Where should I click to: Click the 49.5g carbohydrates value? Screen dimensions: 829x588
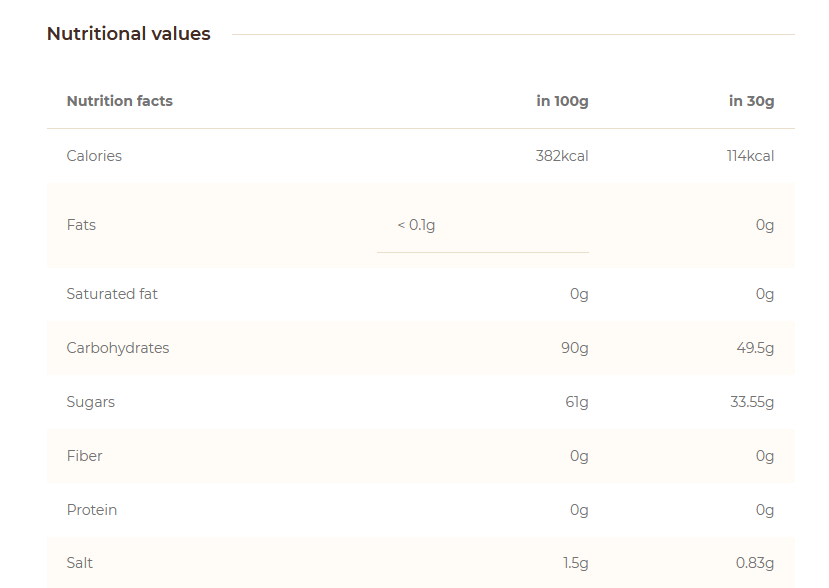pos(755,348)
